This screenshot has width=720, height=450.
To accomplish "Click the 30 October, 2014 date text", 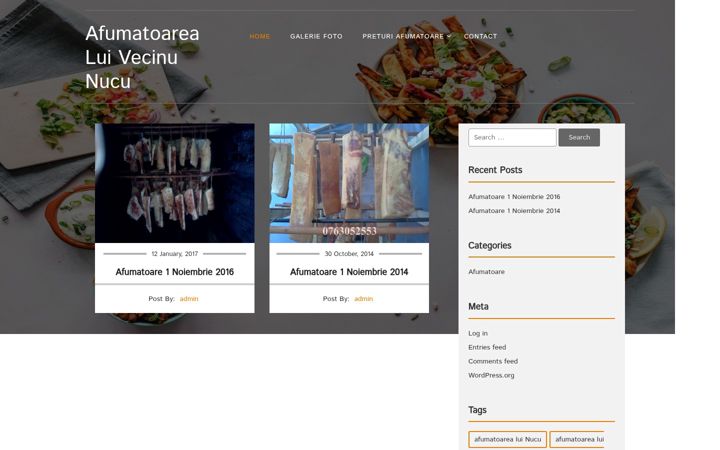I will [349, 254].
